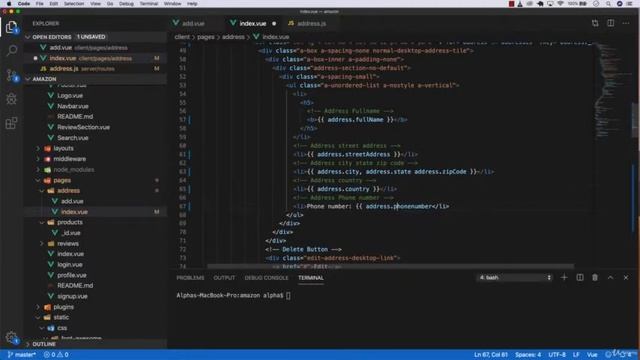Open the DEBUG CONSOLE panel tab

pyautogui.click(x=266, y=278)
